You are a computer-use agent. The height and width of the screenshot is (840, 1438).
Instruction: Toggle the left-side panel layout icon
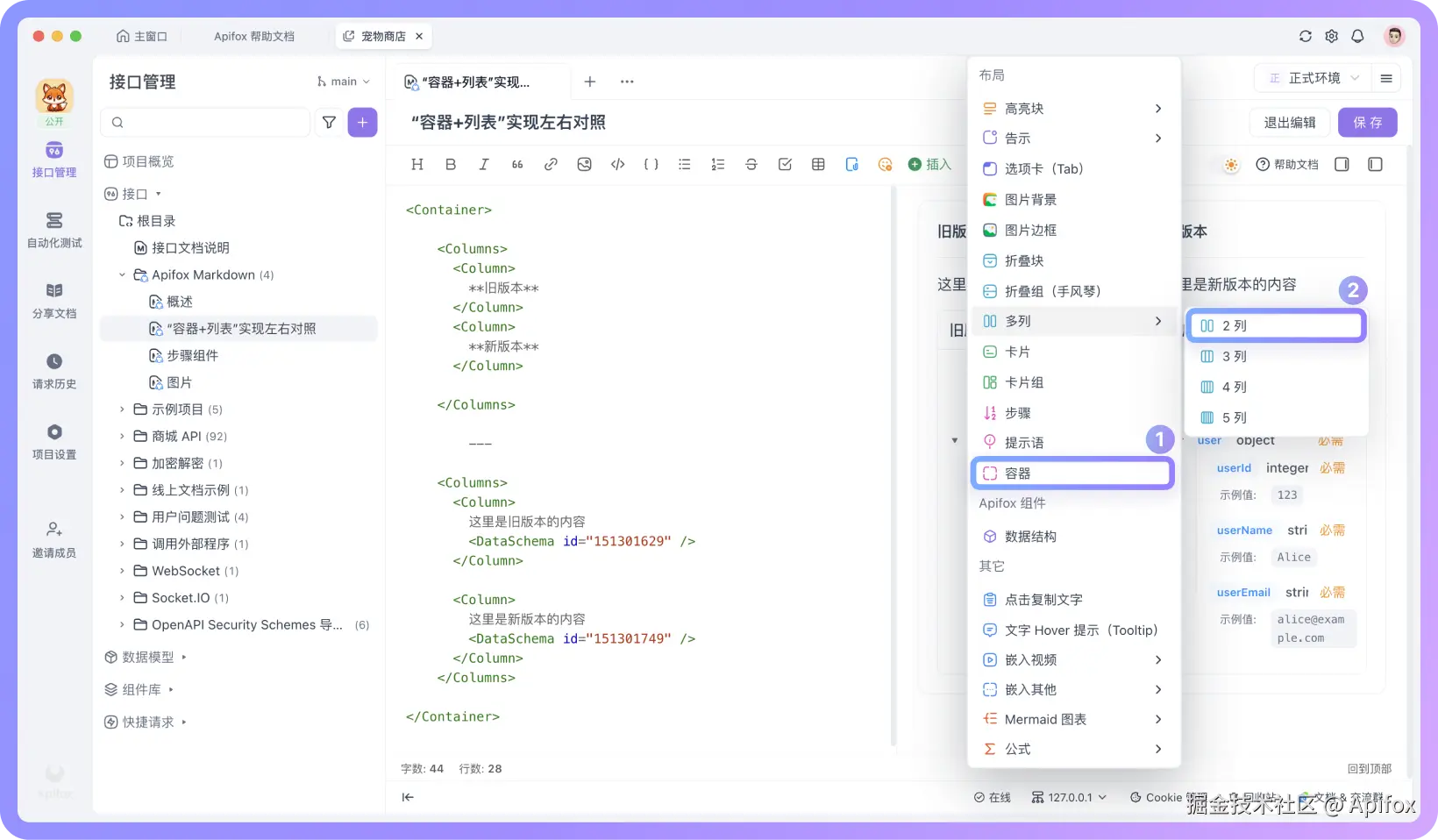pos(1375,165)
